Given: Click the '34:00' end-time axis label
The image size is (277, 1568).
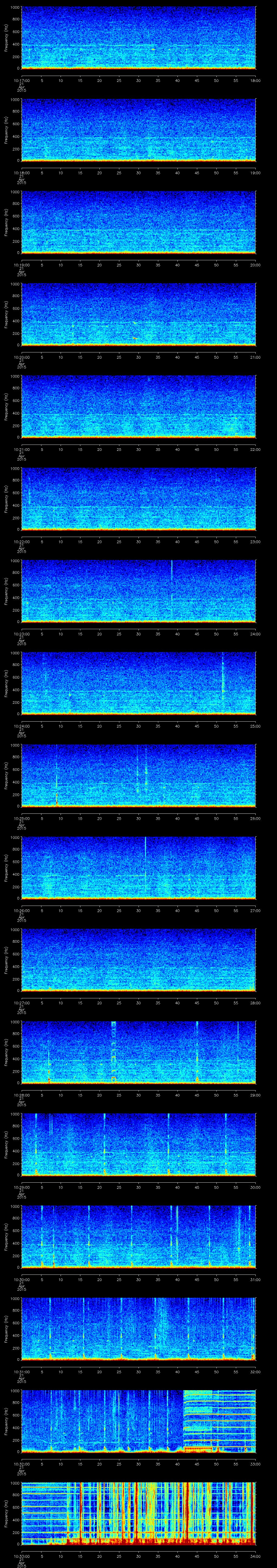Looking at the screenshot, I should click(255, 1556).
